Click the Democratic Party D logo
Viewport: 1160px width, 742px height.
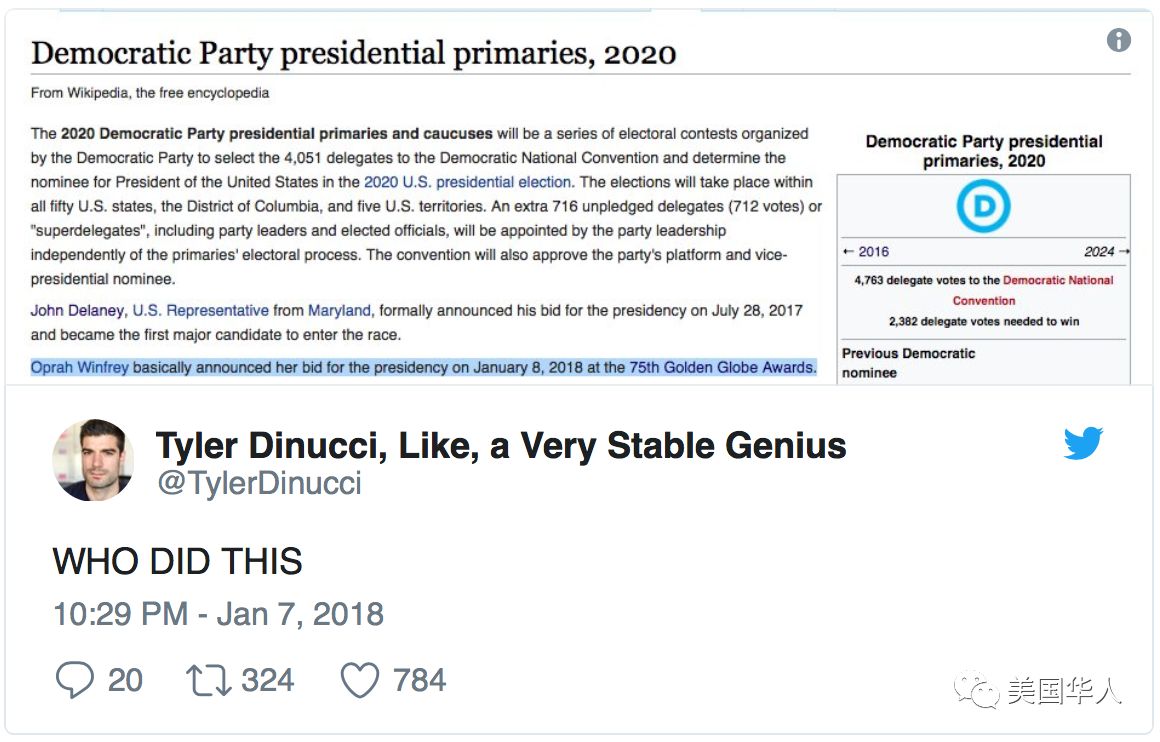(x=983, y=207)
